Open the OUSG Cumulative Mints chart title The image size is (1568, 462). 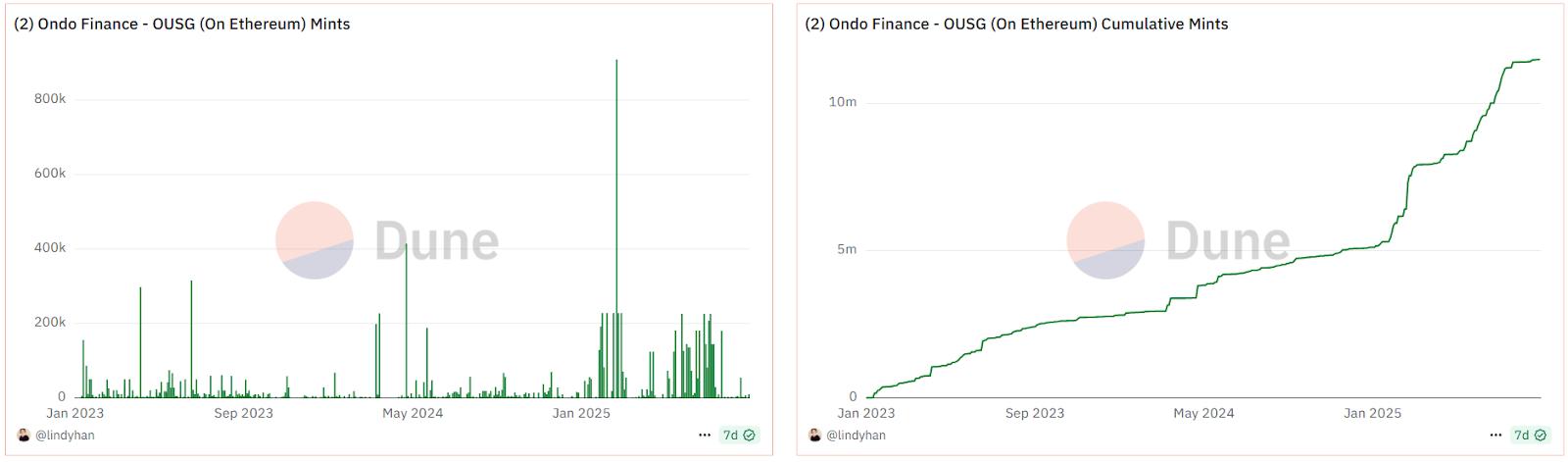[x=1016, y=24]
